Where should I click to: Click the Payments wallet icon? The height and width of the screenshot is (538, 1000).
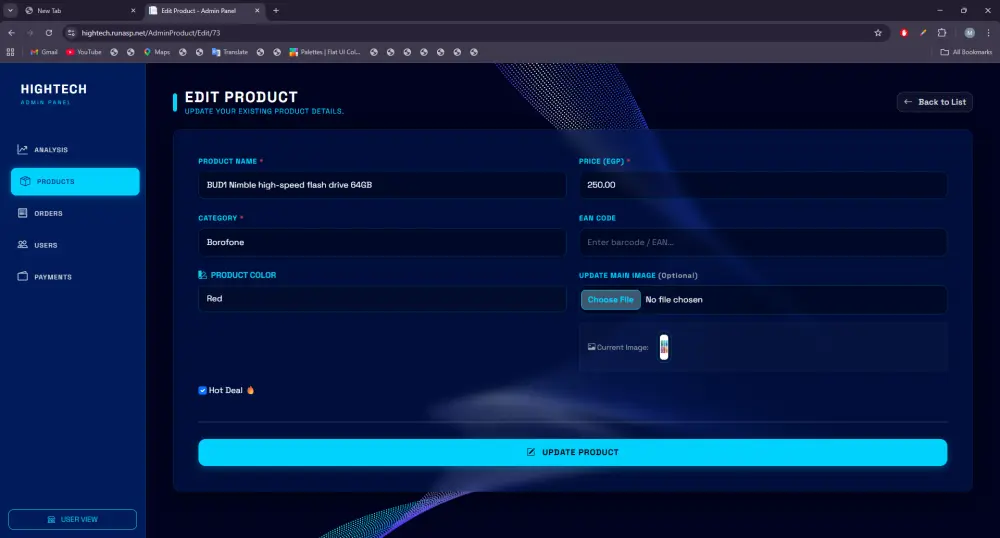pos(22,277)
